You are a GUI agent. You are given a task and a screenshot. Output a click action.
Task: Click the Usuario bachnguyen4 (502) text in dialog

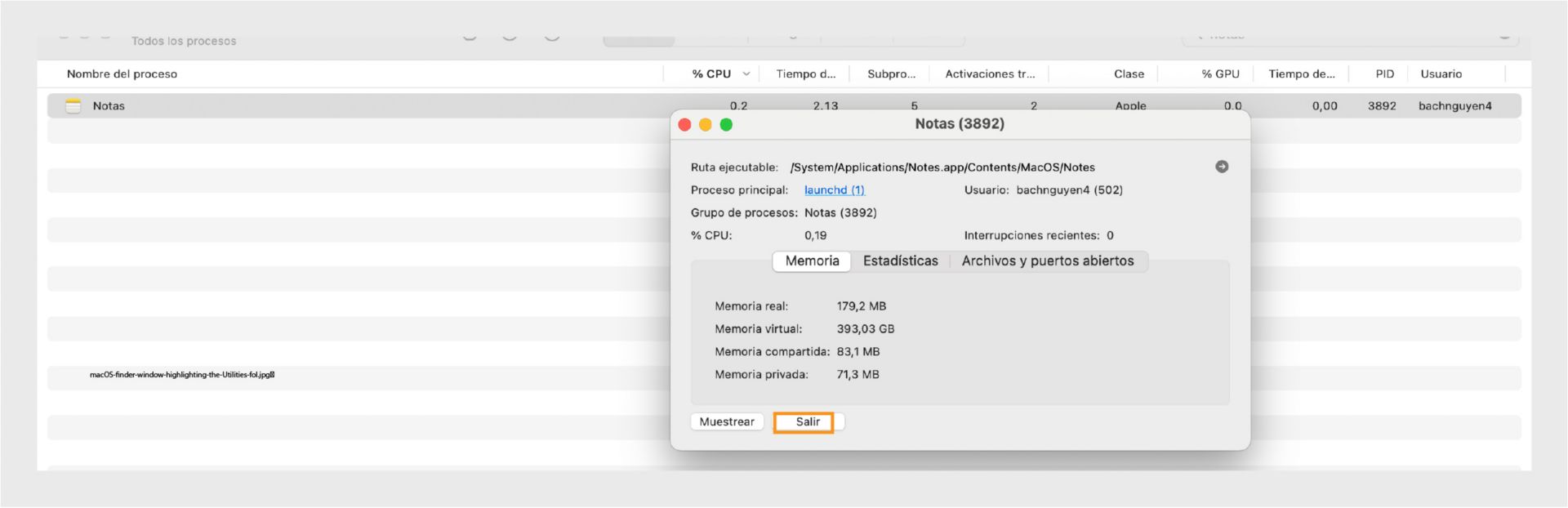click(1069, 190)
